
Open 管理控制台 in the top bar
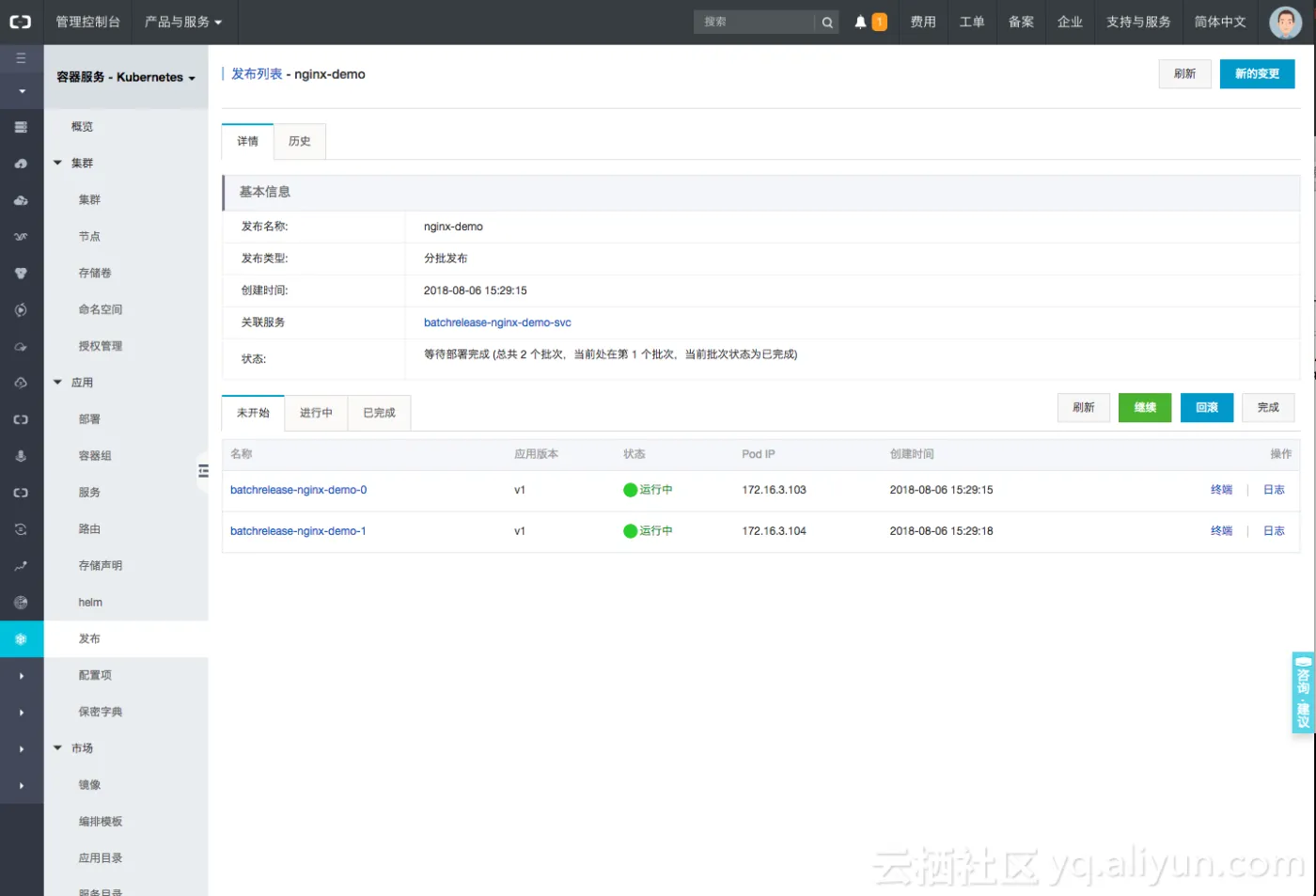pos(88,22)
